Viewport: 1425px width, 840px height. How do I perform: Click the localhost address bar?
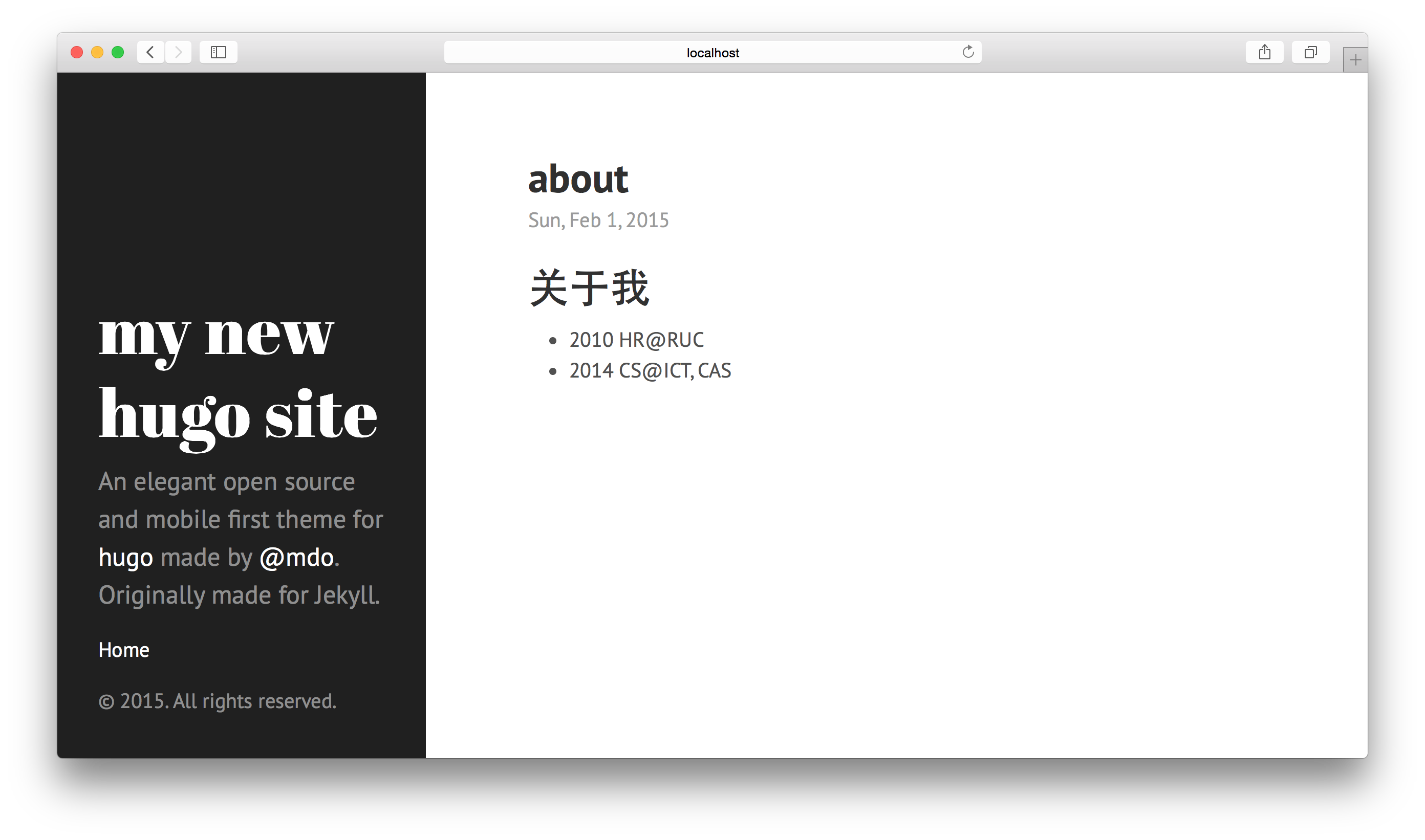point(712,52)
